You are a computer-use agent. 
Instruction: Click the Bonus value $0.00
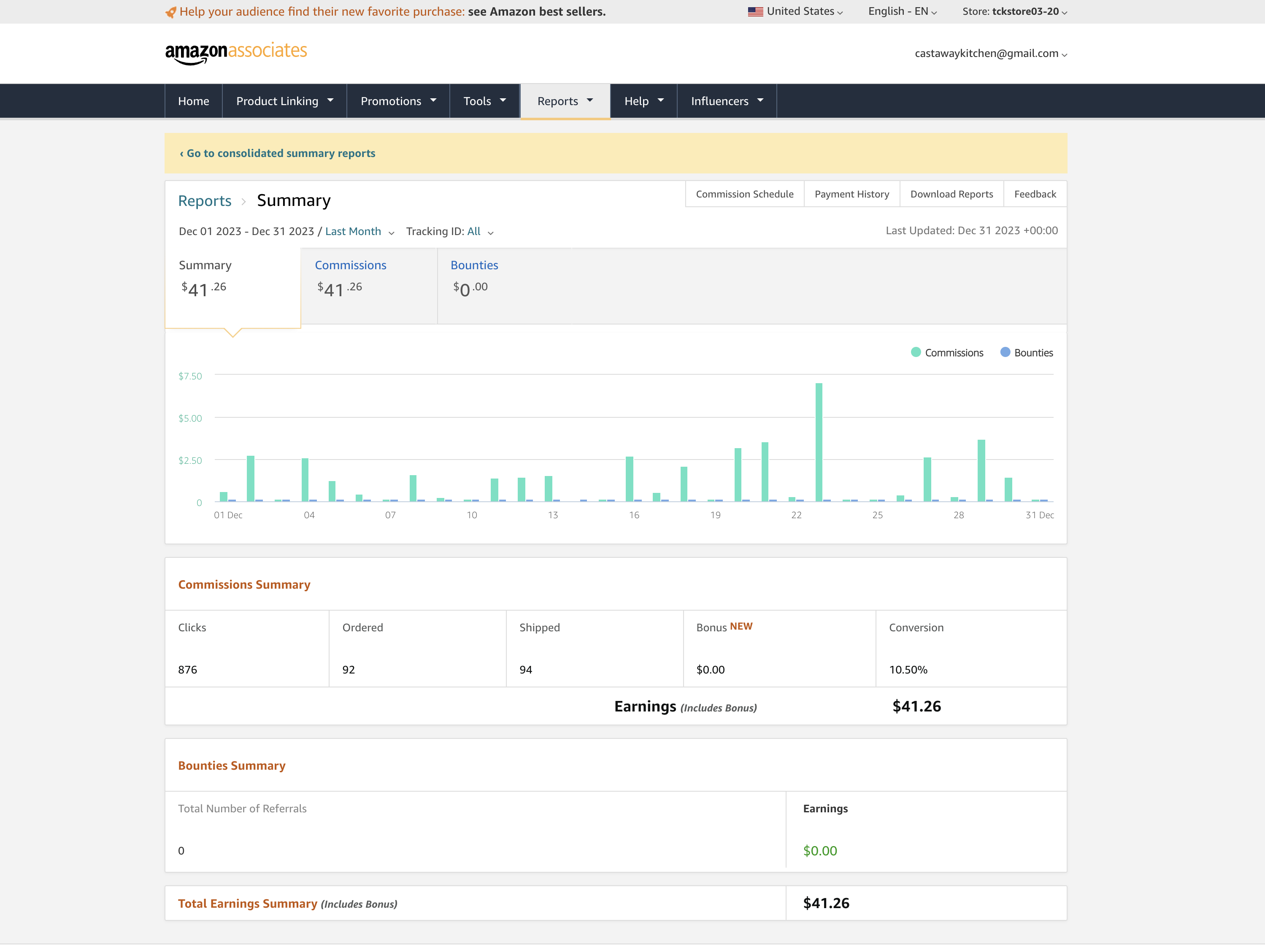coord(710,670)
